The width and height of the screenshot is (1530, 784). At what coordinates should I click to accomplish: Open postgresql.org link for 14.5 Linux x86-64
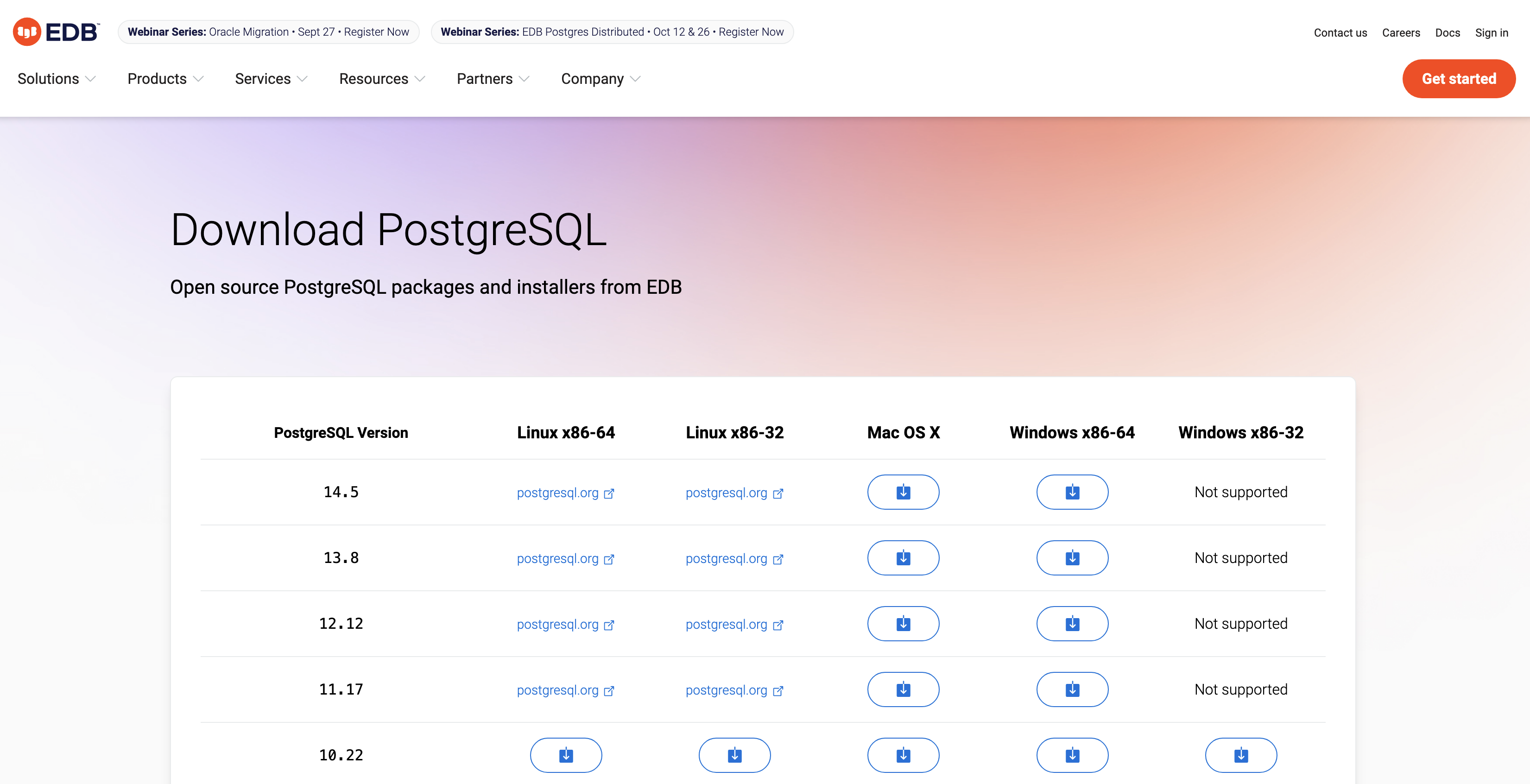(x=565, y=493)
